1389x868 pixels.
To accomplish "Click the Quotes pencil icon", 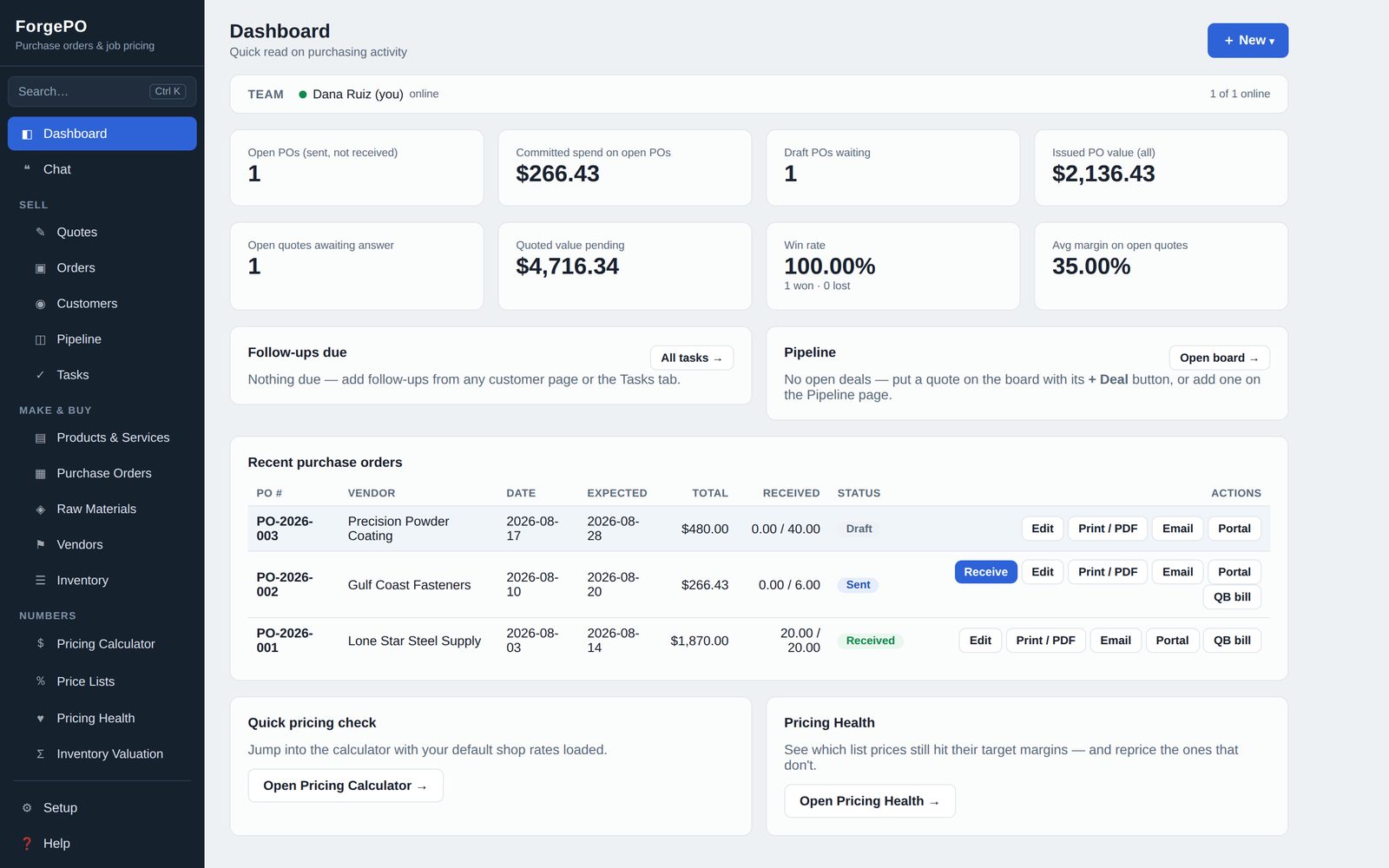I will point(40,232).
